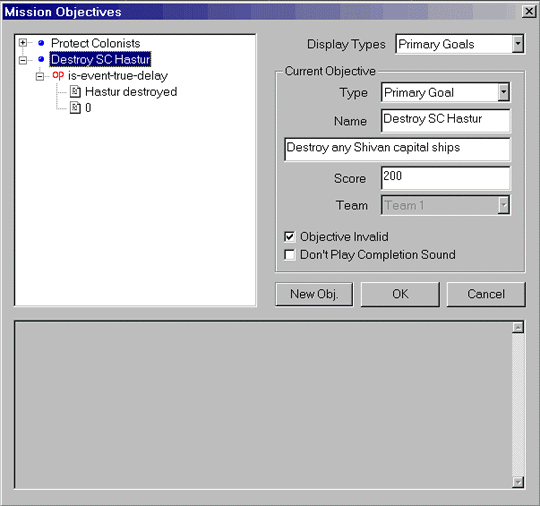Open the Display Types dropdown
540x506 pixels.
tap(517, 44)
